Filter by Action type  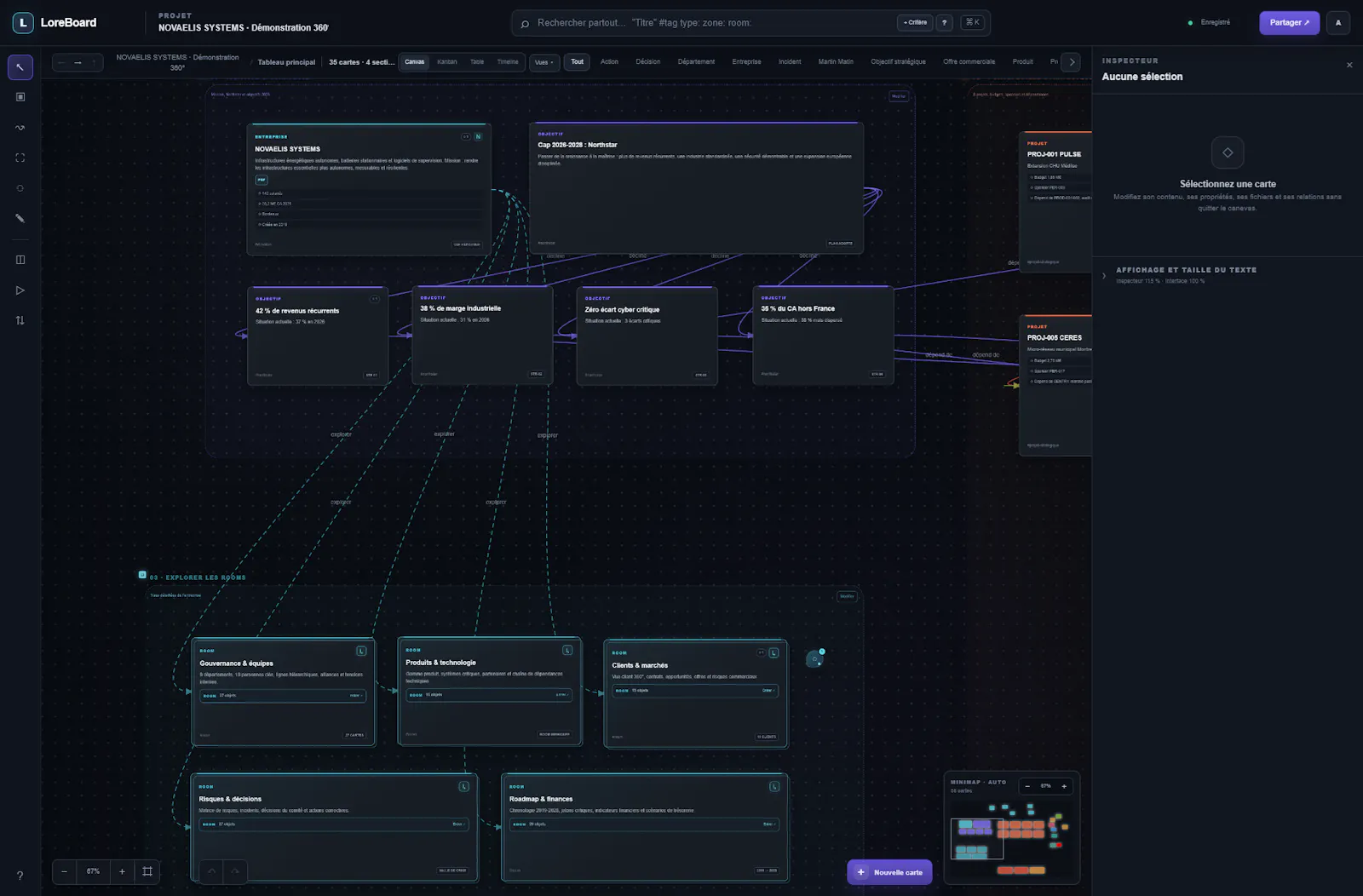point(609,62)
